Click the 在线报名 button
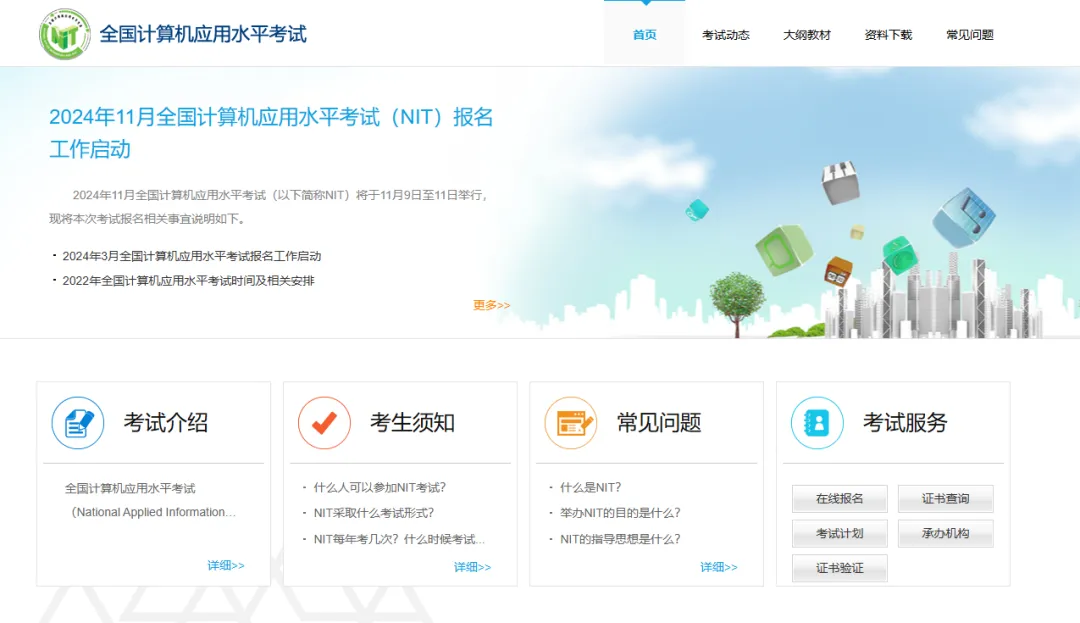 coord(839,498)
